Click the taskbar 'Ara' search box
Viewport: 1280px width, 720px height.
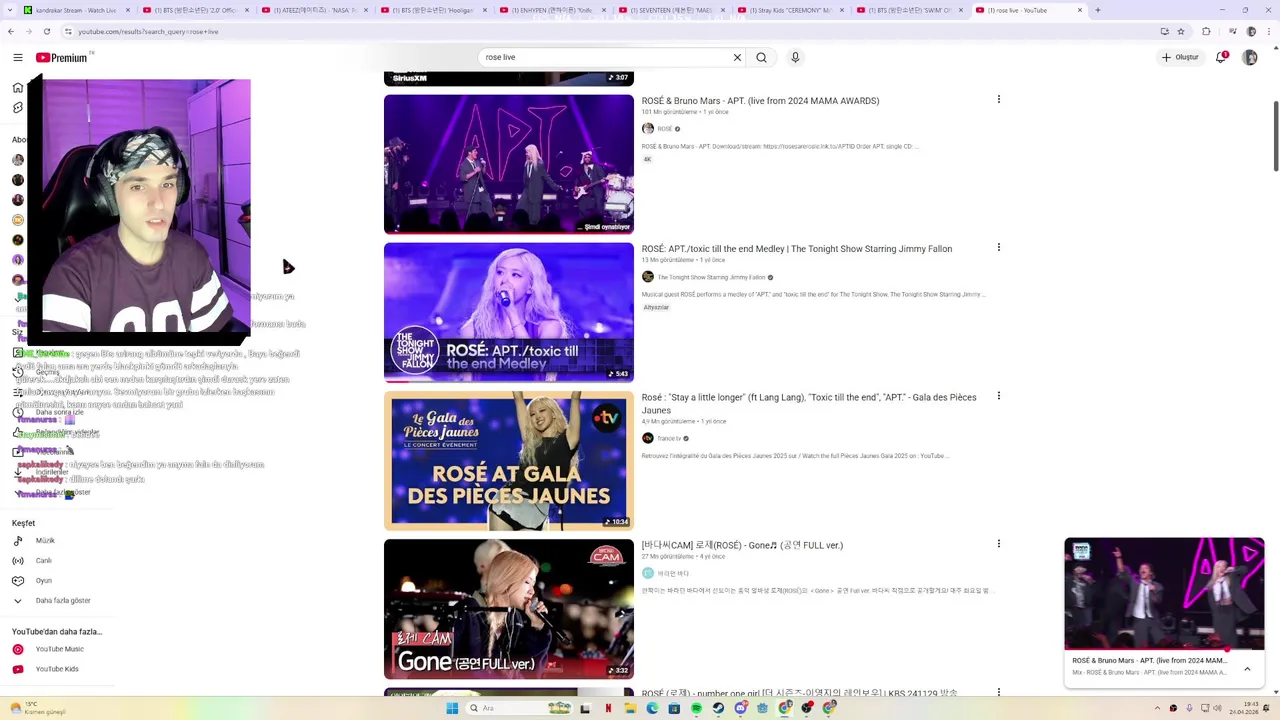coord(521,708)
